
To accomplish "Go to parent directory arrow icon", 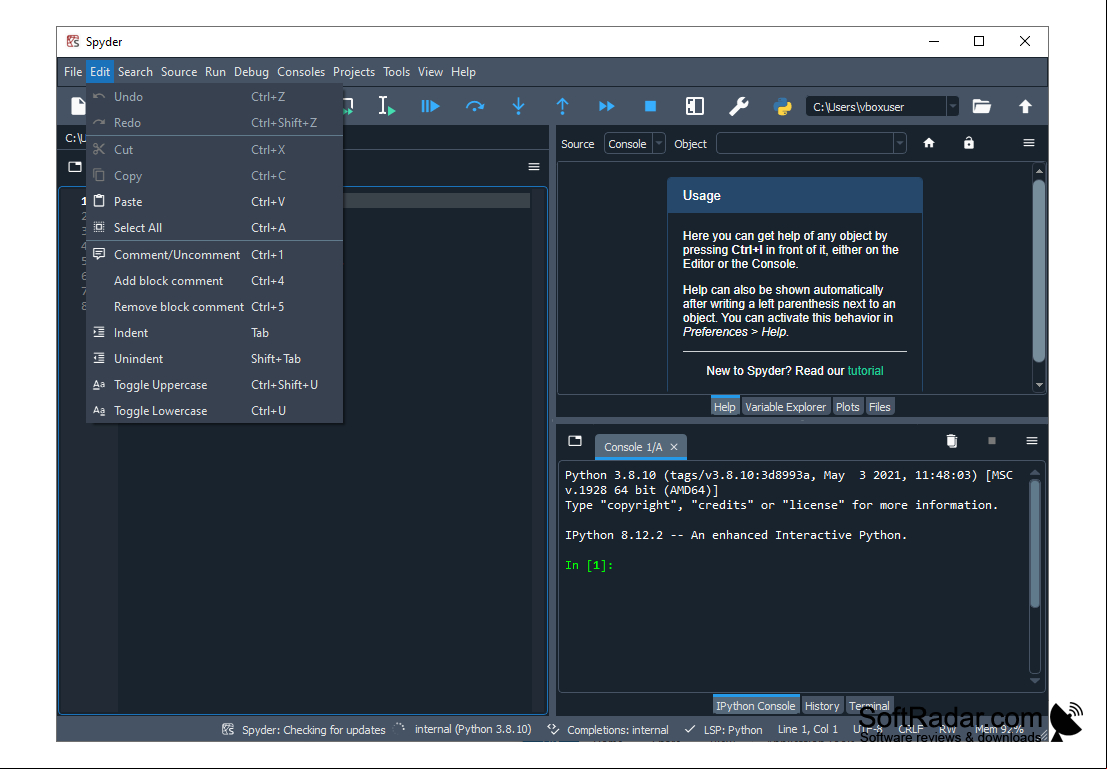I will click(x=1025, y=106).
